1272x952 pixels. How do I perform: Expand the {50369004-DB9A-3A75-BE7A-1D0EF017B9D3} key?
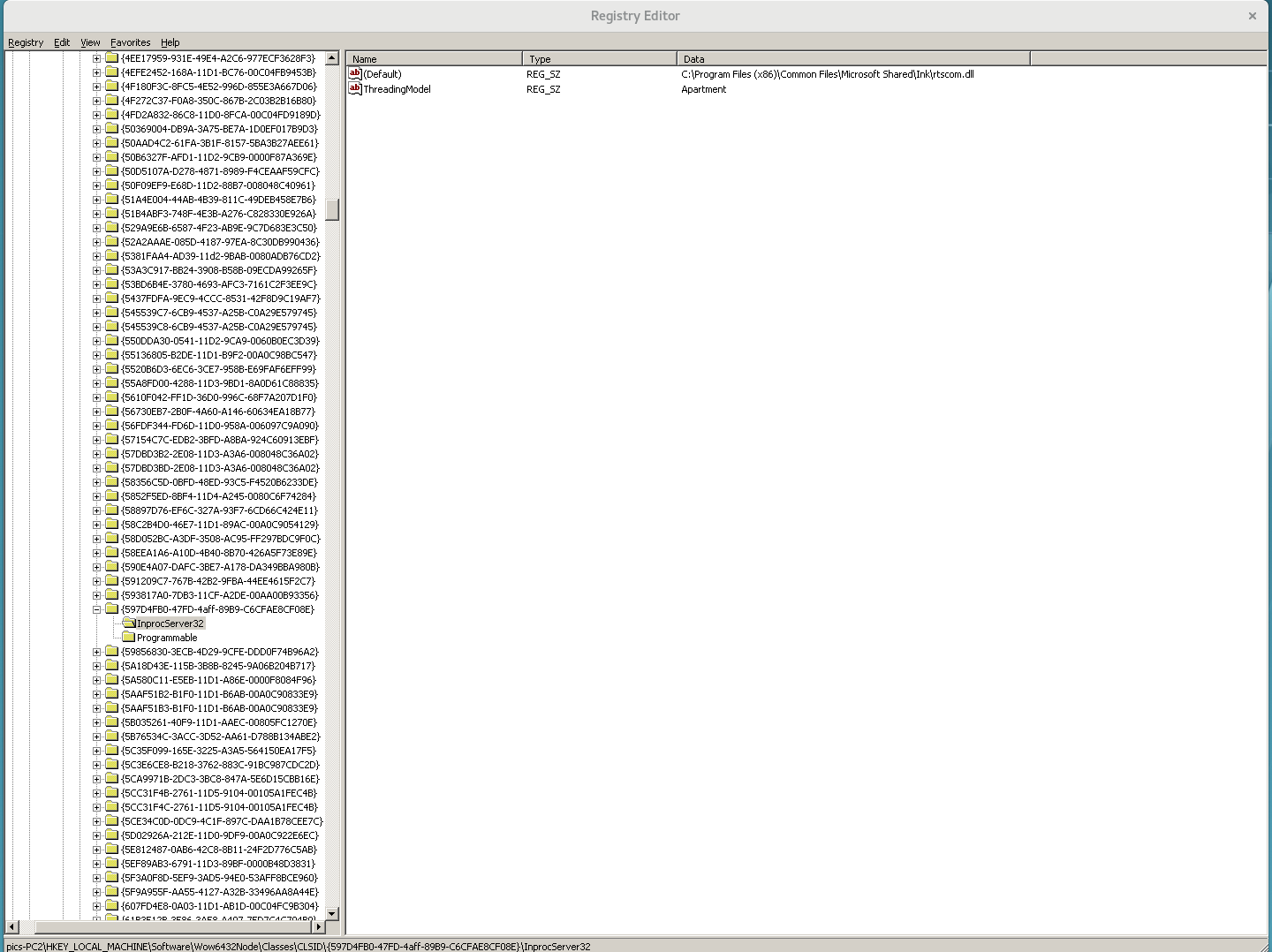click(x=96, y=129)
